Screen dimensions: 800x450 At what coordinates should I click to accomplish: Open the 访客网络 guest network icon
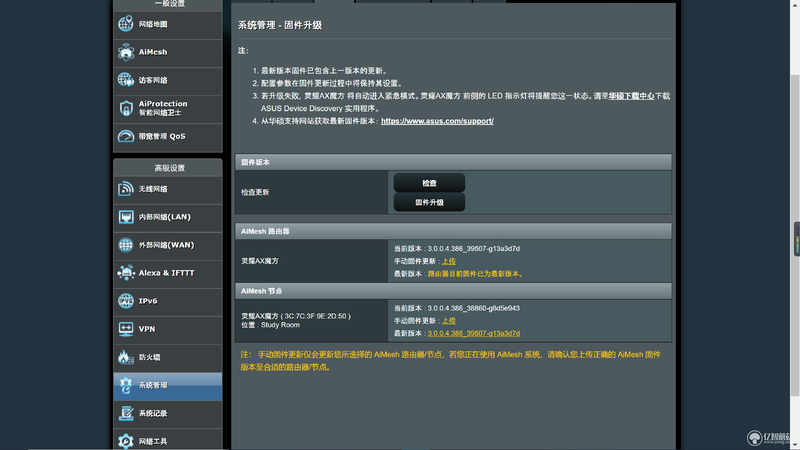tap(126, 80)
